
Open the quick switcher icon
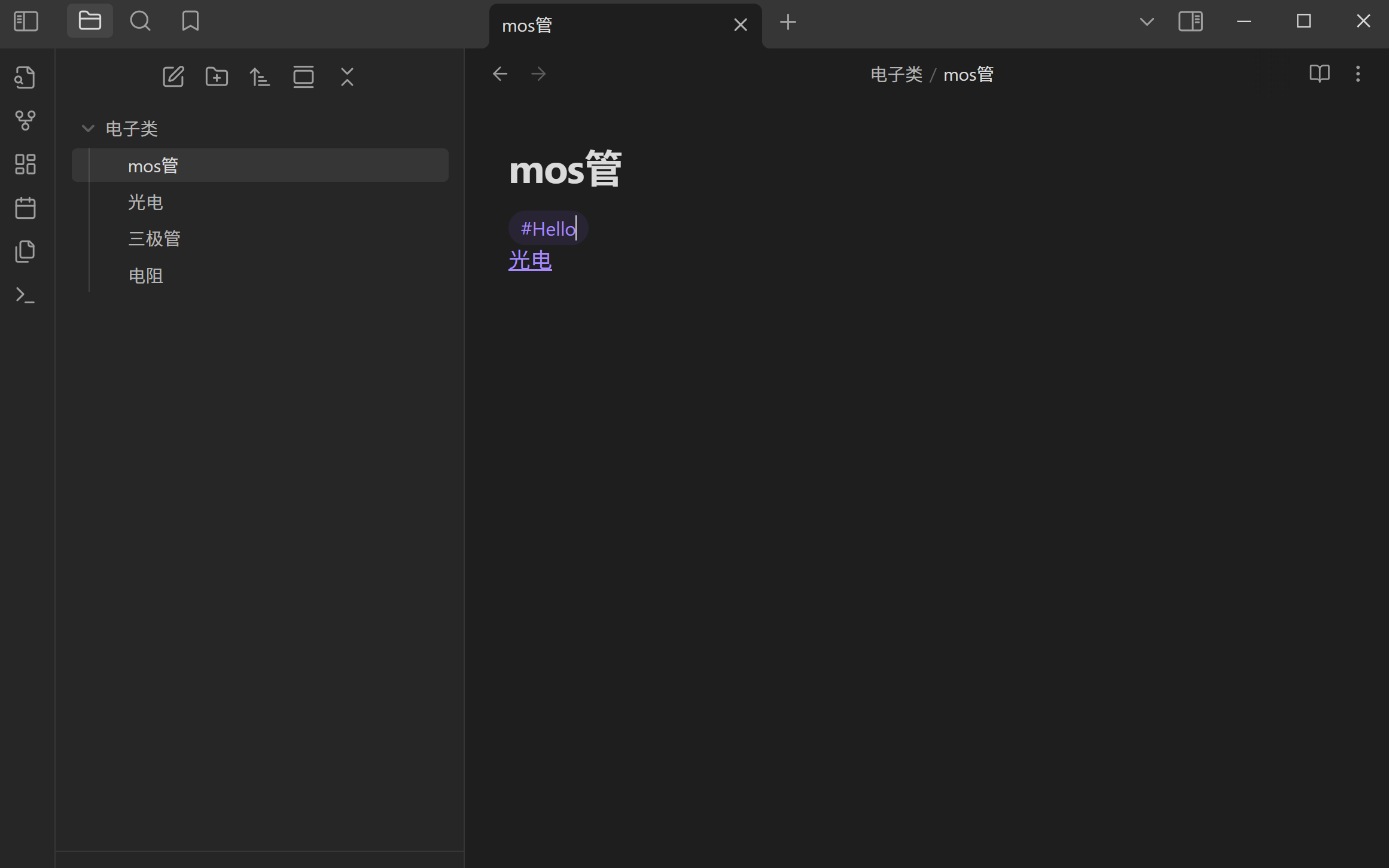point(25,77)
